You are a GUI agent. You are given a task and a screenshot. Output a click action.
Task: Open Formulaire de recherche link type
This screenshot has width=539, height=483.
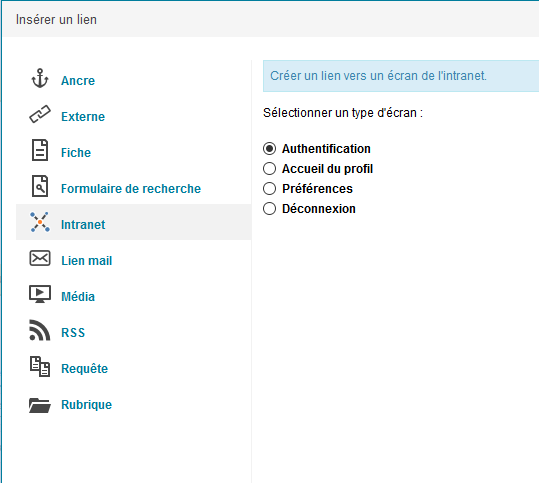[x=131, y=189]
